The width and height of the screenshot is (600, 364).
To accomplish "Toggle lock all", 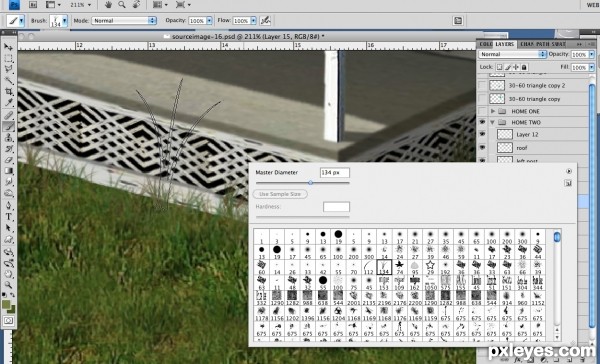I will [524, 67].
